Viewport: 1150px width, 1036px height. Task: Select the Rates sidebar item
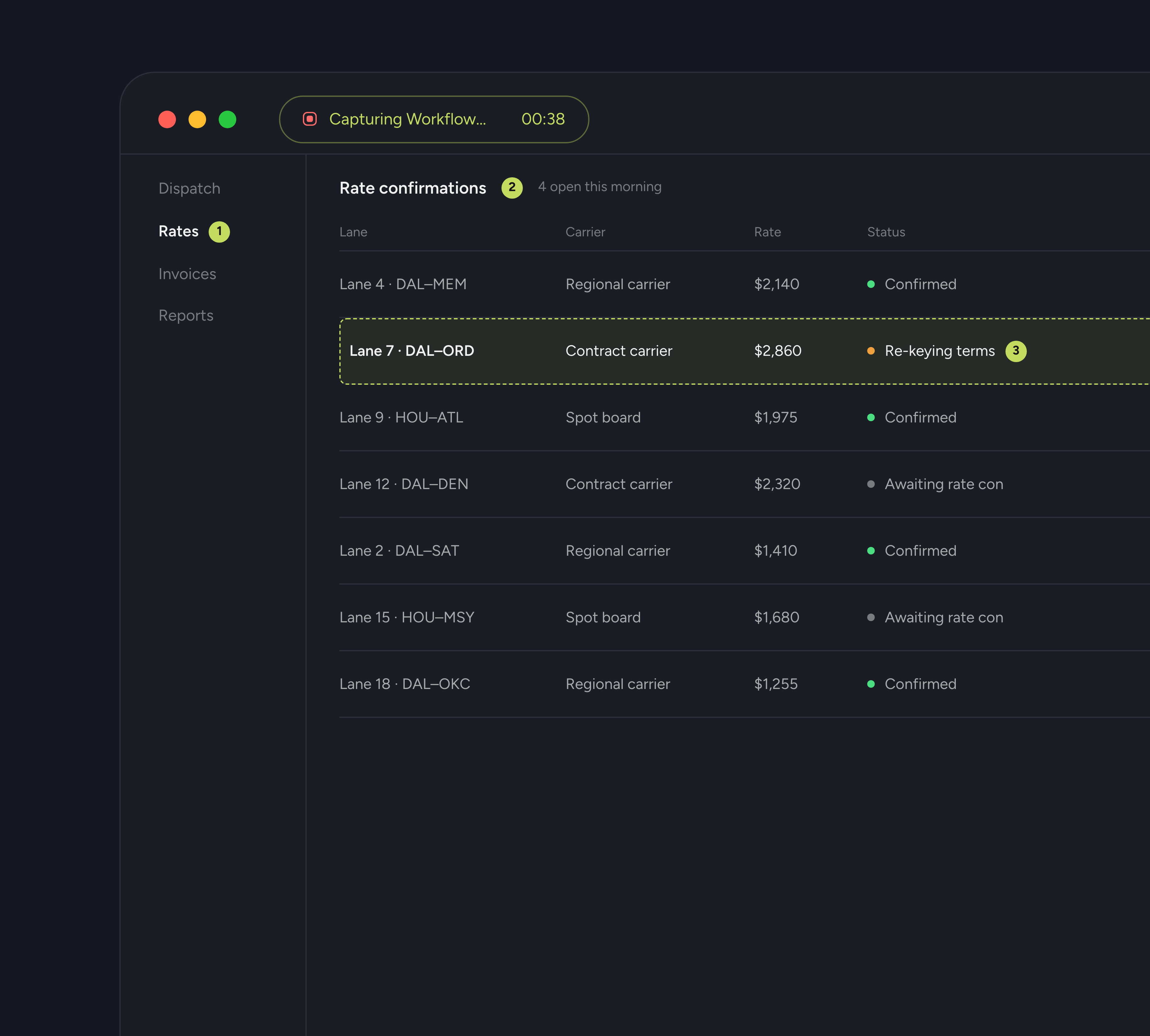(179, 232)
